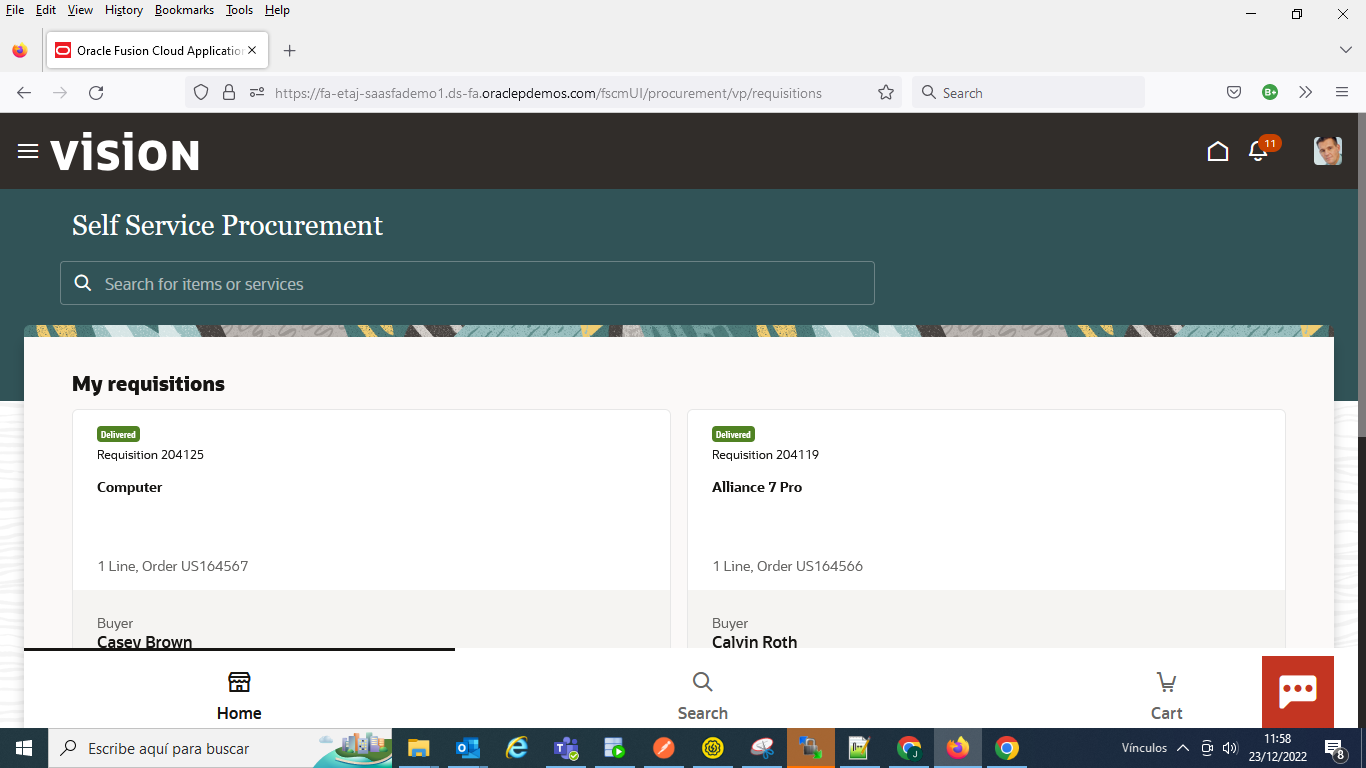
Task: Open the History menu
Action: 124,10
